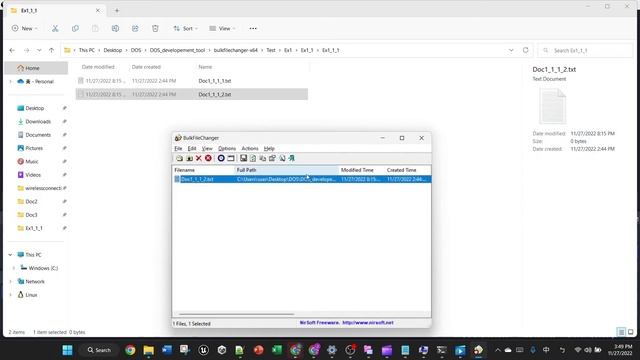Viewport: 640px width, 360px height.
Task: Click Delete trash icon in Explorer toolbar
Action: 155,29
